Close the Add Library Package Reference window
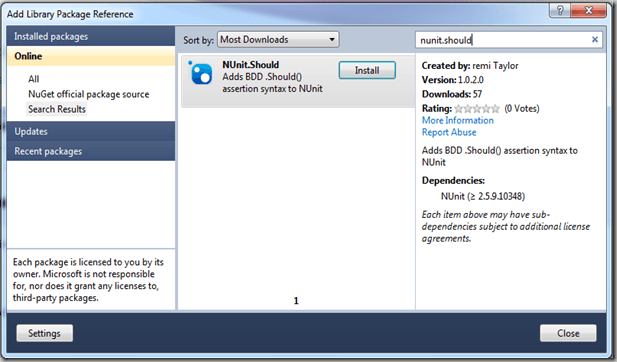The width and height of the screenshot is (617, 362). (x=588, y=11)
